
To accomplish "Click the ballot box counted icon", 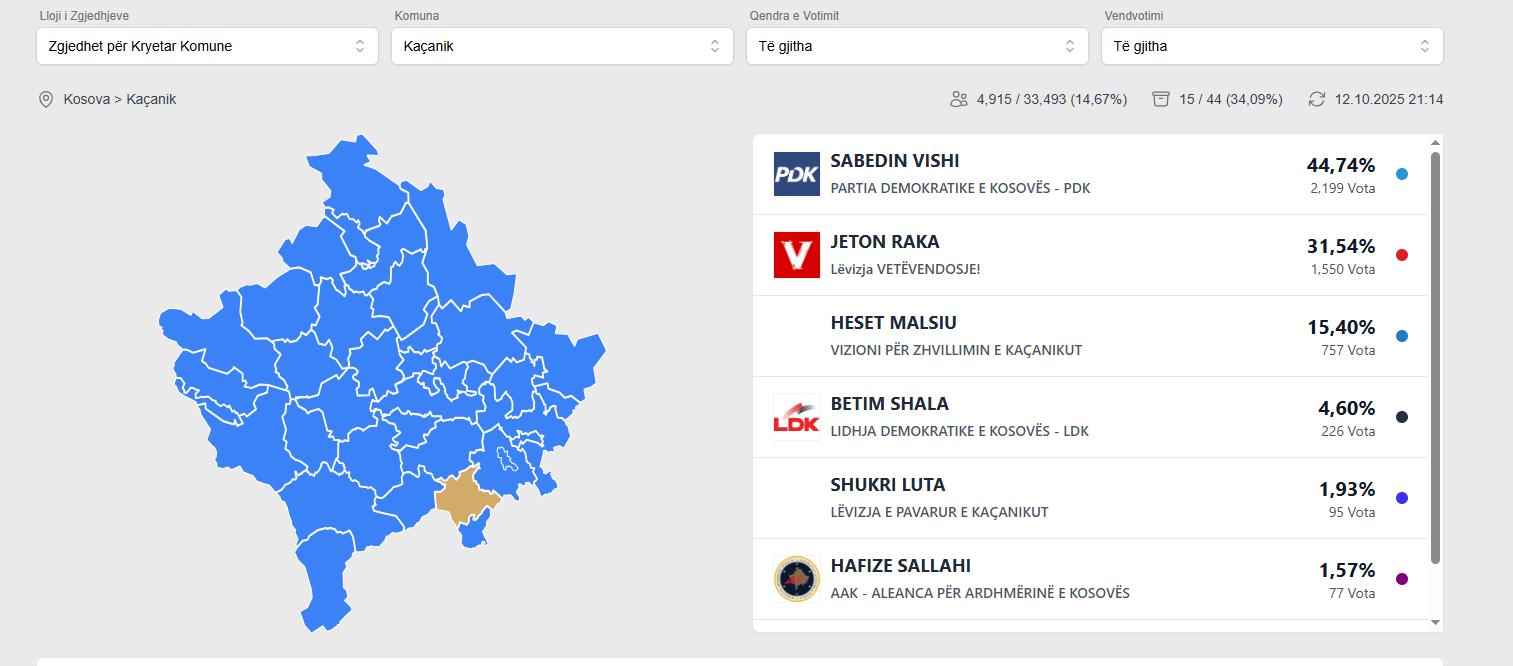I will (x=1161, y=99).
